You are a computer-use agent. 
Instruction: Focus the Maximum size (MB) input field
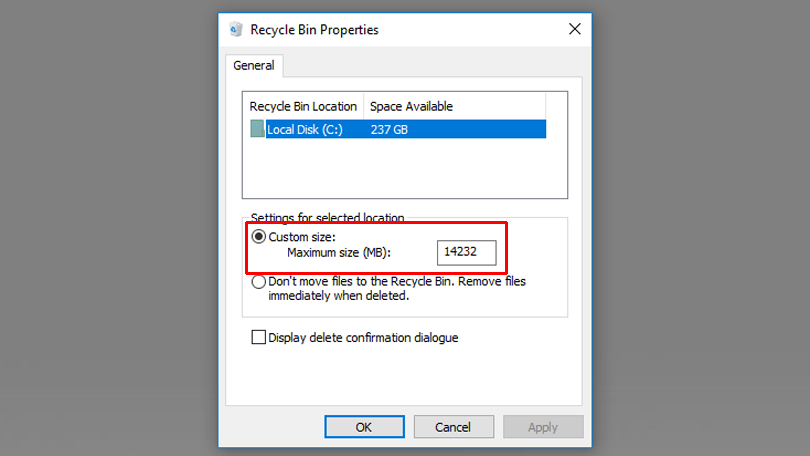tap(466, 253)
